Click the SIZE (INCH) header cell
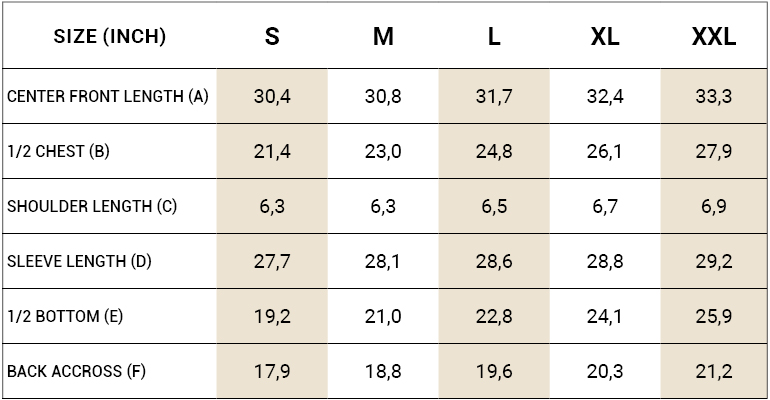 click(110, 38)
